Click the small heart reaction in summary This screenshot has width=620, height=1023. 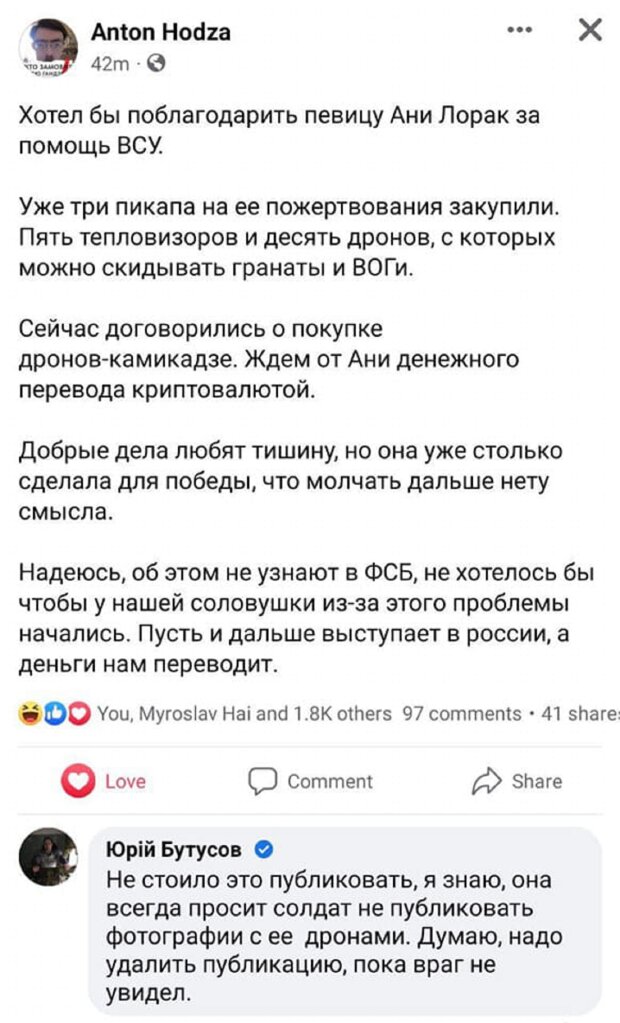click(78, 713)
